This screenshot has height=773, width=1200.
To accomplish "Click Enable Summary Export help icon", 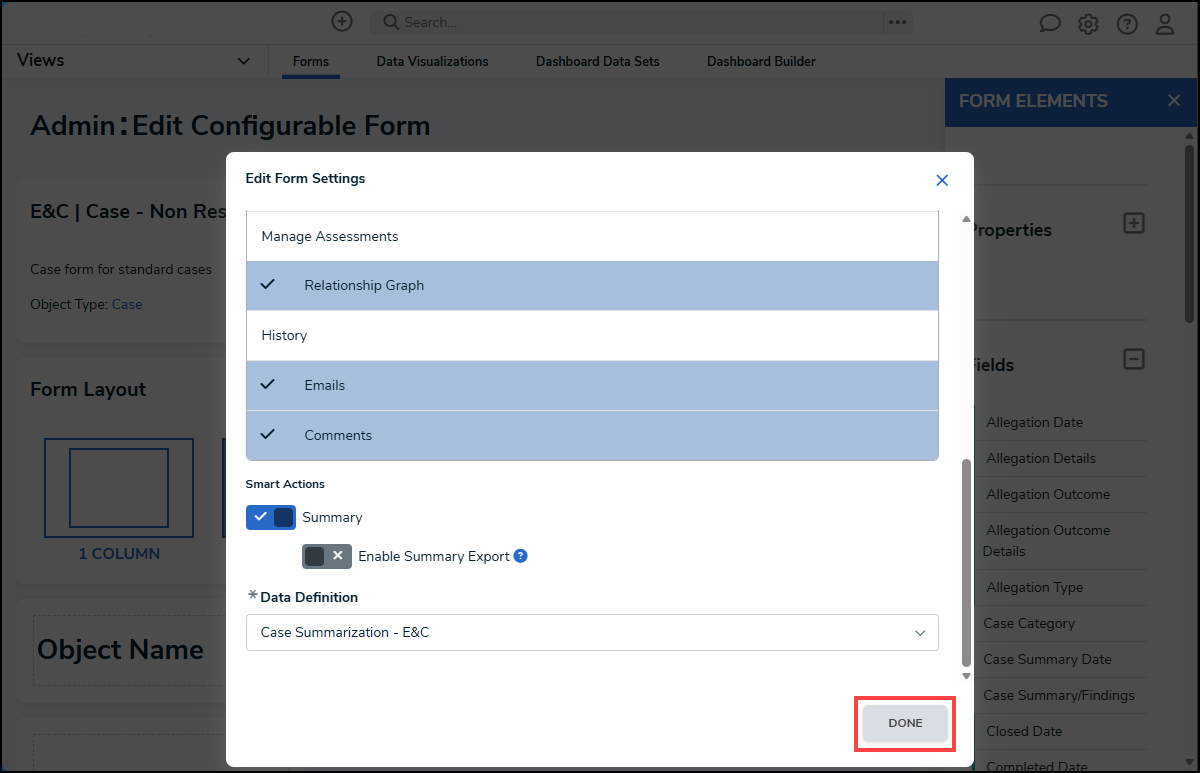I will click(x=520, y=556).
